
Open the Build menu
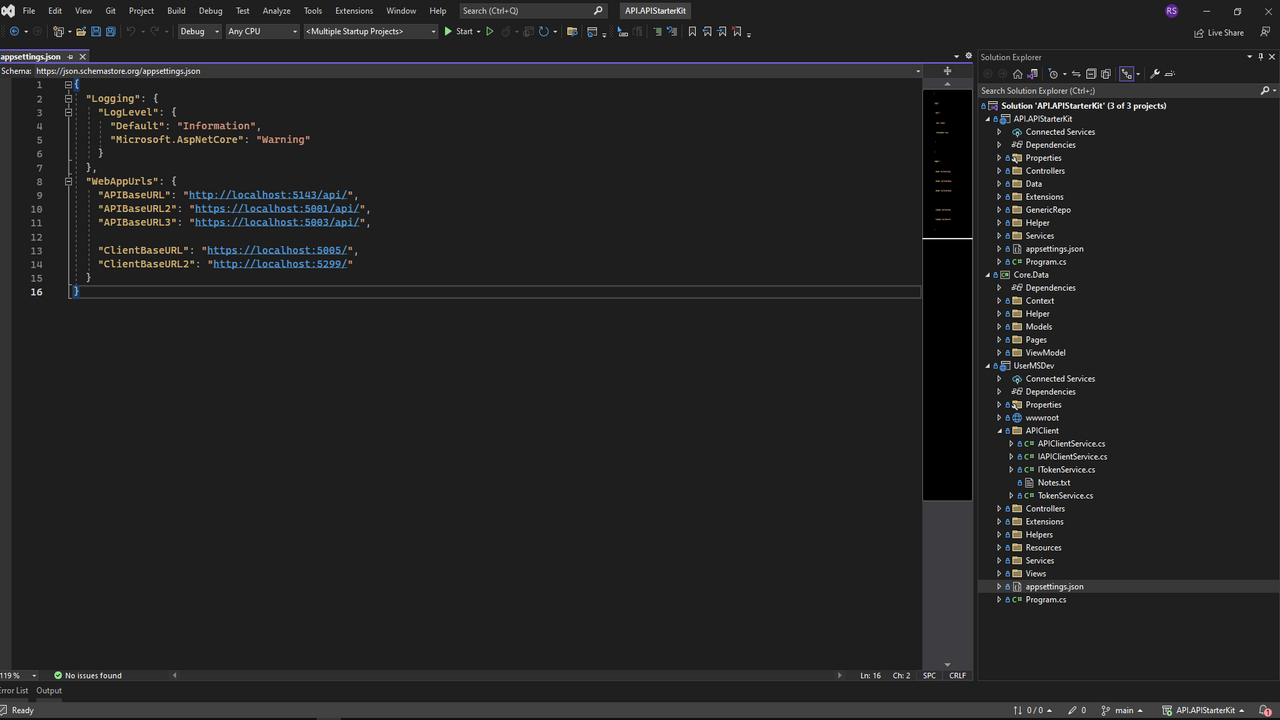tap(176, 11)
